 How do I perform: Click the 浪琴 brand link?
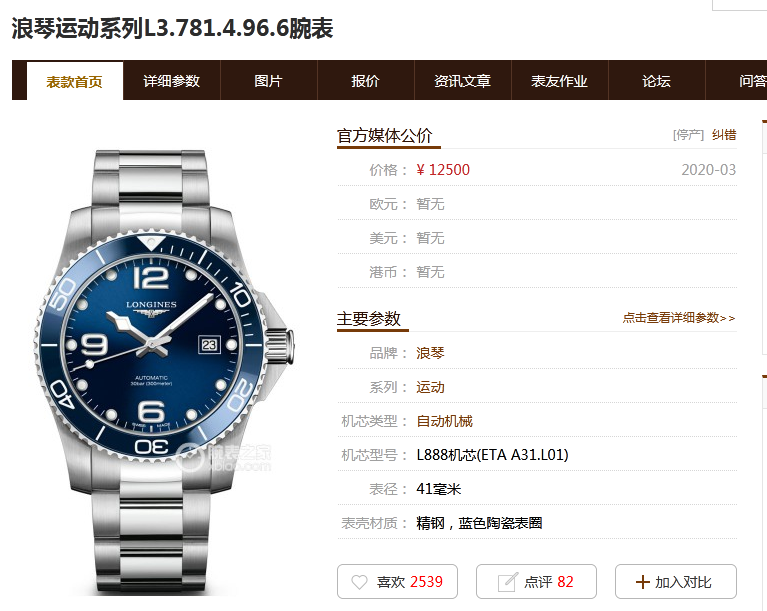coord(430,353)
